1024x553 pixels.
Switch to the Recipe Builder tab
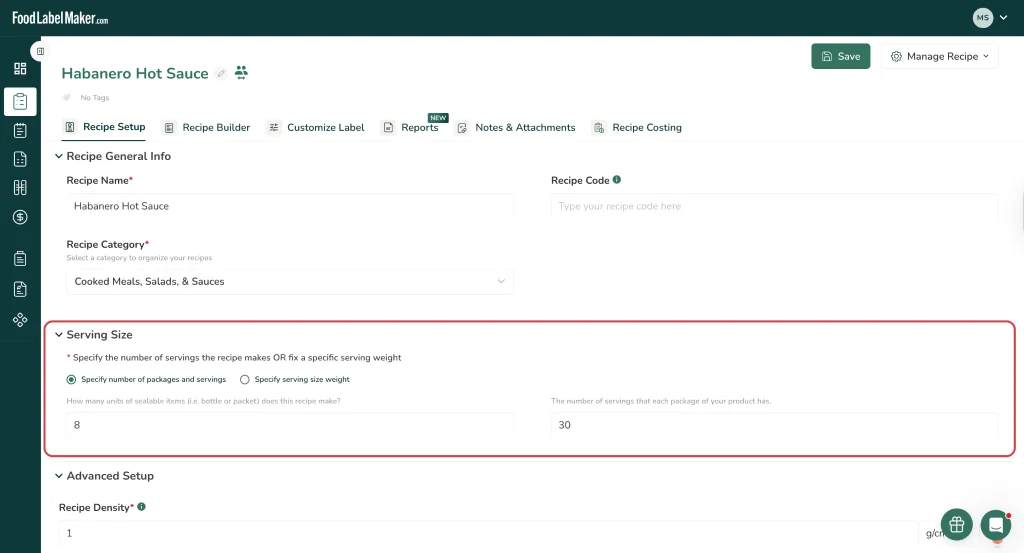pyautogui.click(x=206, y=128)
